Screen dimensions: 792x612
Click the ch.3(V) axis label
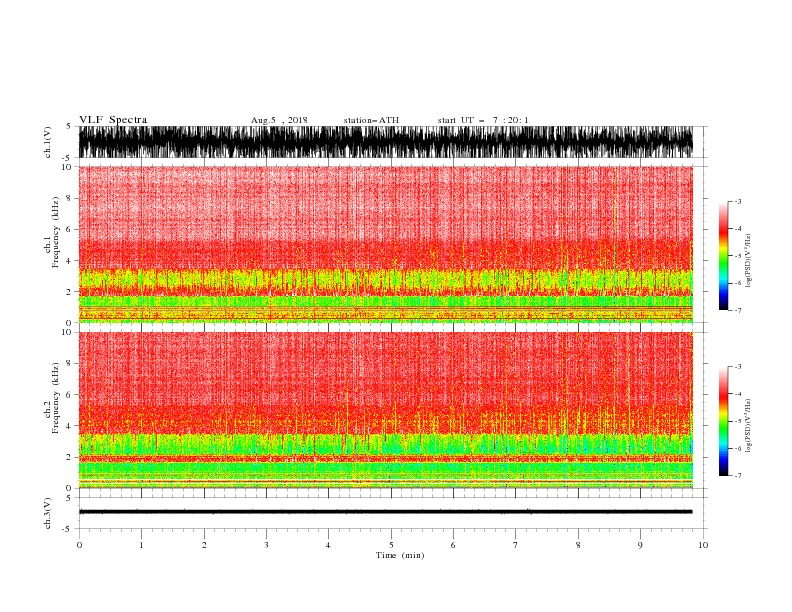point(48,513)
